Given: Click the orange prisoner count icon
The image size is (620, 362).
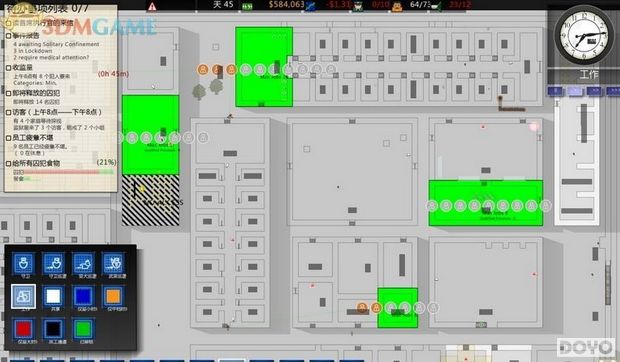Looking at the screenshot, I should [397, 6].
